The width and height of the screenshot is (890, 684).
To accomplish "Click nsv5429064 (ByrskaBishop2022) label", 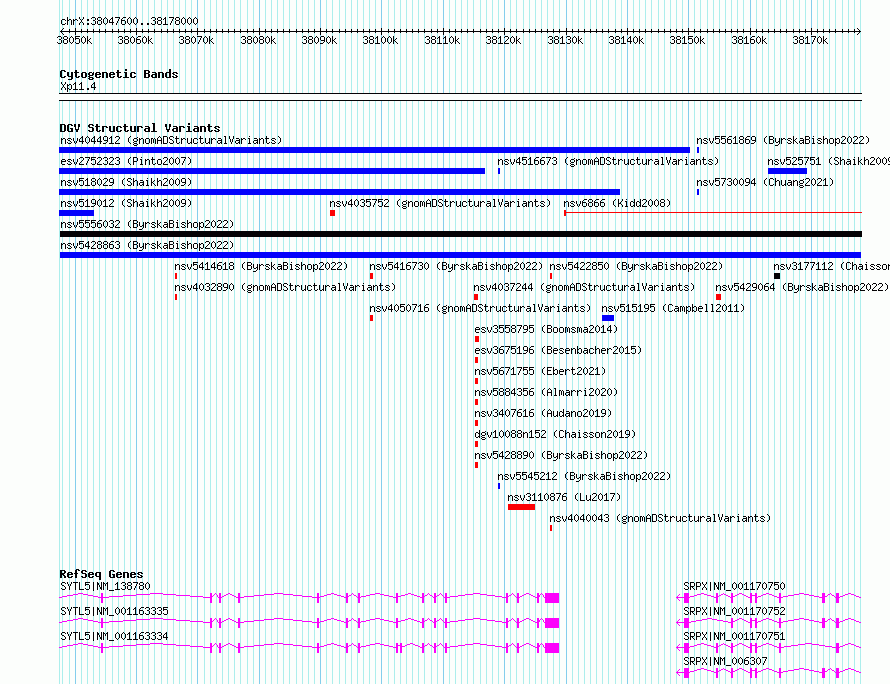I will [x=802, y=287].
